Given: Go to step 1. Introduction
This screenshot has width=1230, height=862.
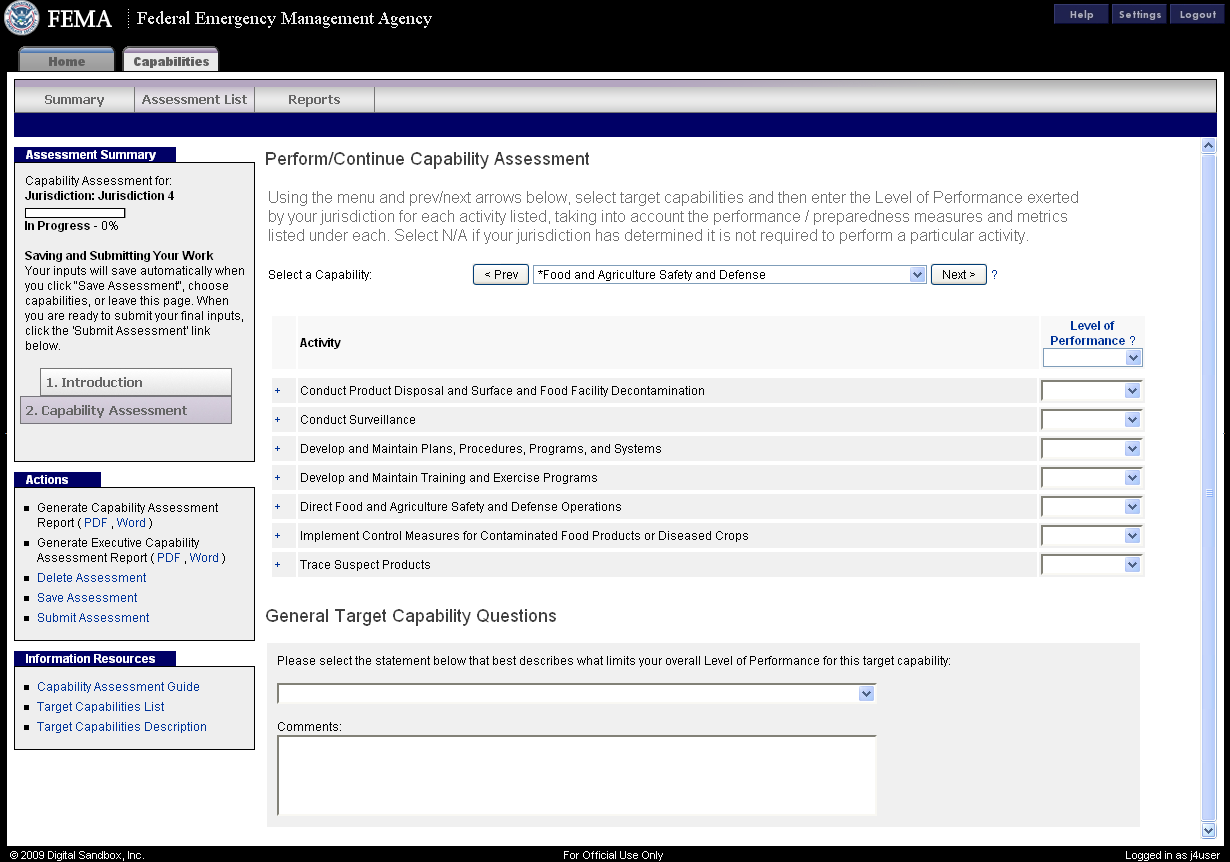Looking at the screenshot, I should [136, 382].
